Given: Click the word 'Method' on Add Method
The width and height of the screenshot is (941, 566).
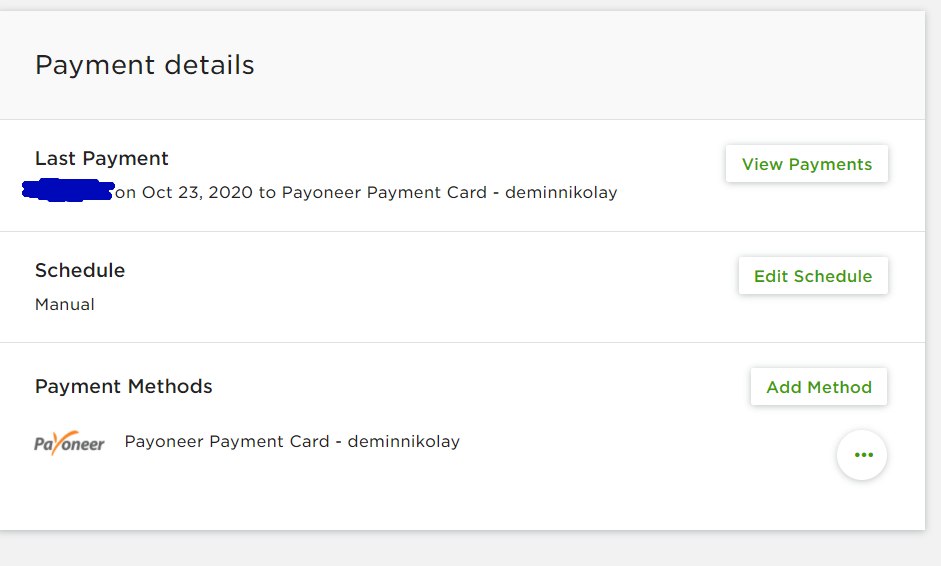Looking at the screenshot, I should 840,388.
